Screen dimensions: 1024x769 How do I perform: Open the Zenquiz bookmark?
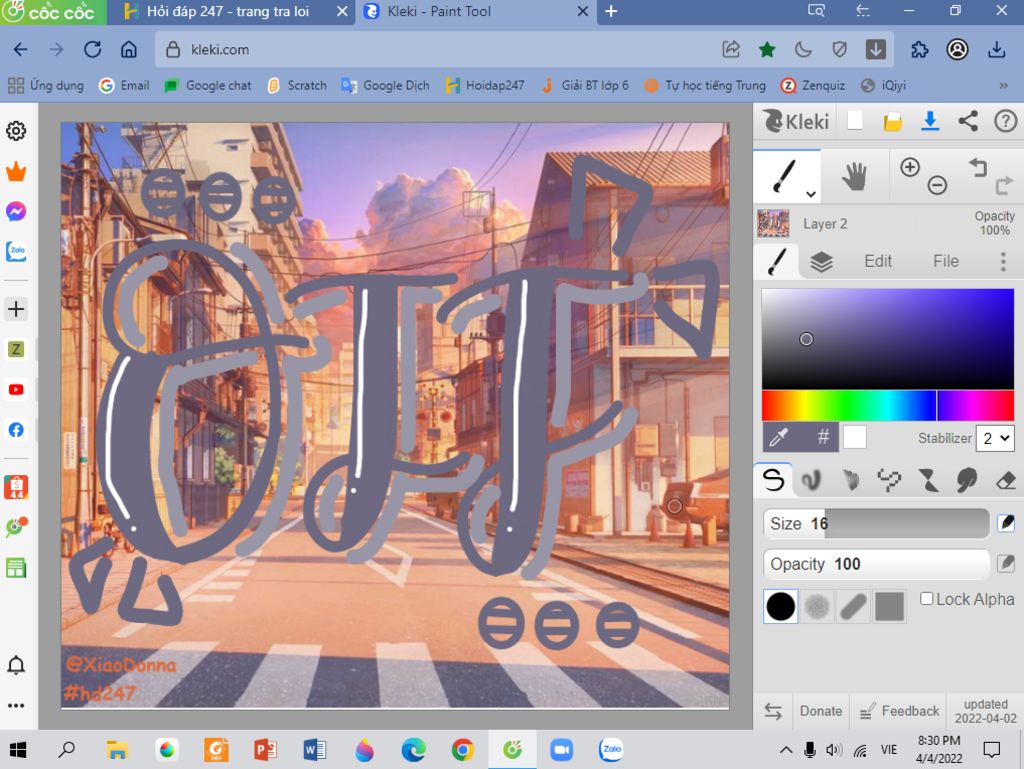pyautogui.click(x=813, y=86)
